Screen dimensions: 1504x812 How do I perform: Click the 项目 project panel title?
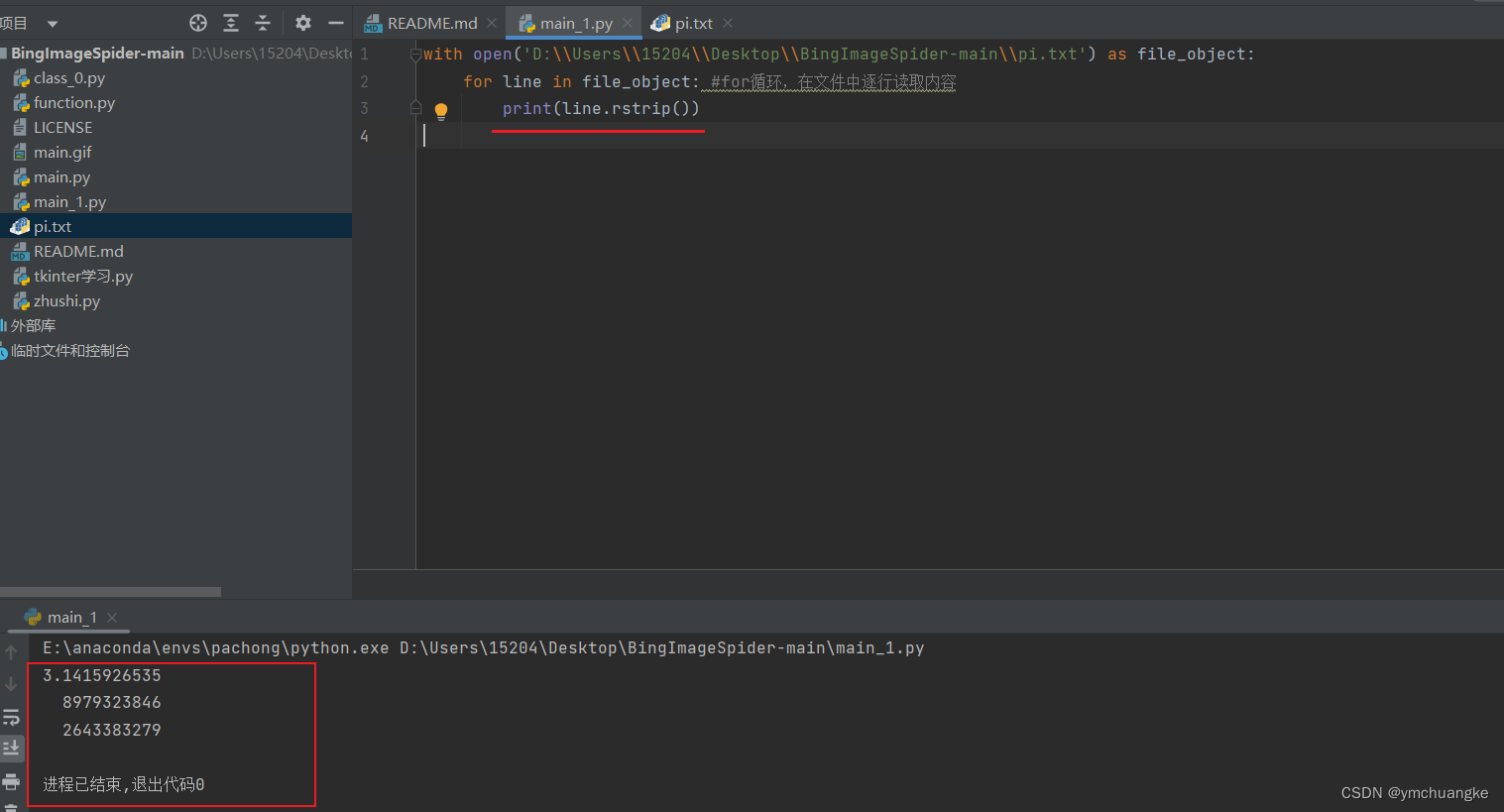pos(14,23)
